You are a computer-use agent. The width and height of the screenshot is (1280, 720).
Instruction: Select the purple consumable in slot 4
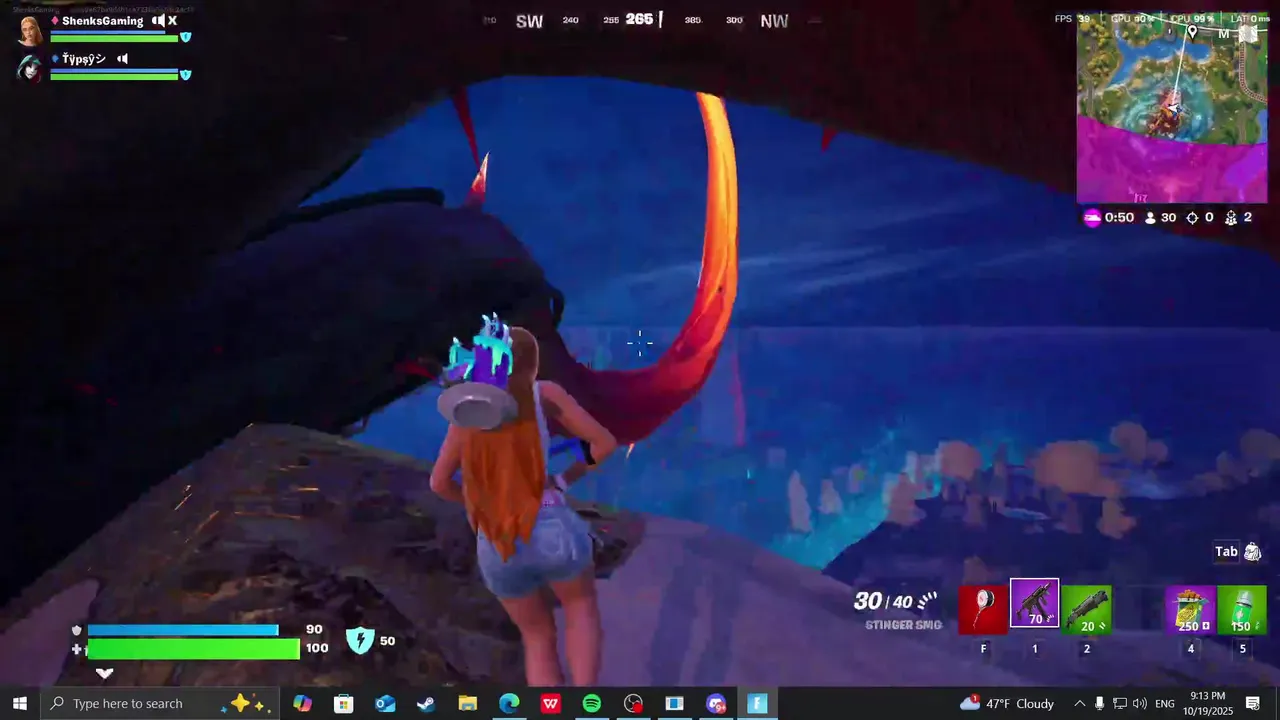tap(1190, 610)
